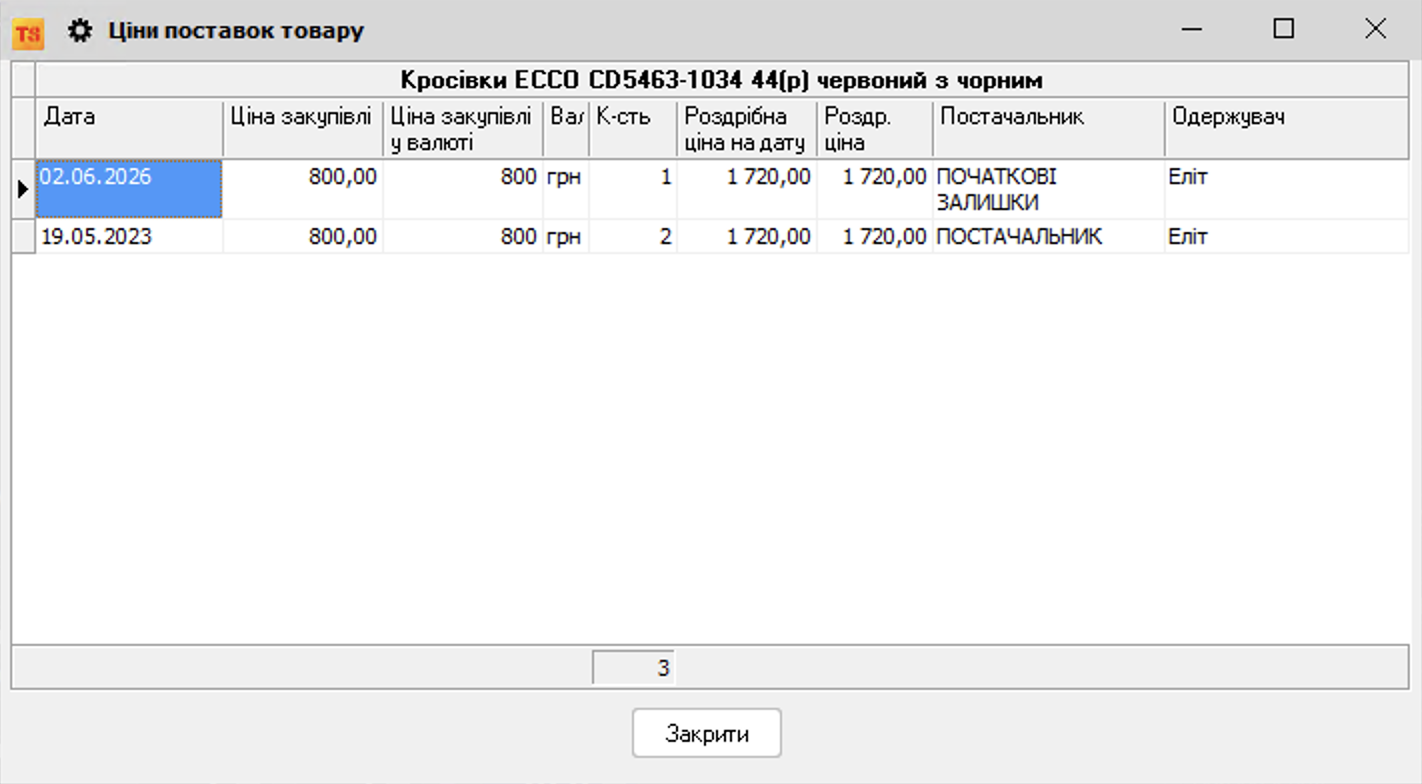Viewport: 1422px width, 784px height.
Task: Click the TS application icon in title bar
Action: point(27,32)
